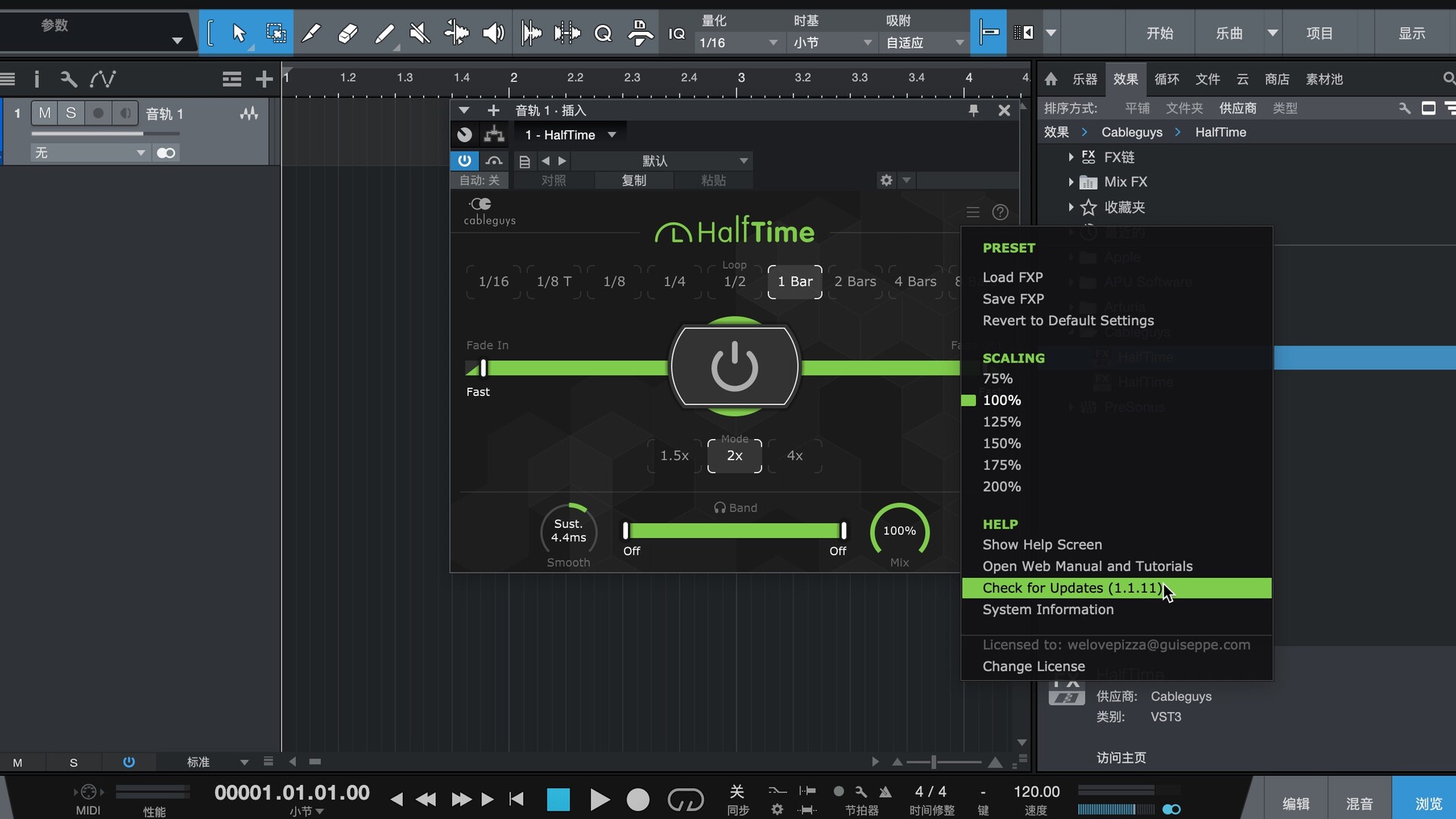Solo track 音轨 1
The image size is (1456, 819).
click(x=71, y=113)
